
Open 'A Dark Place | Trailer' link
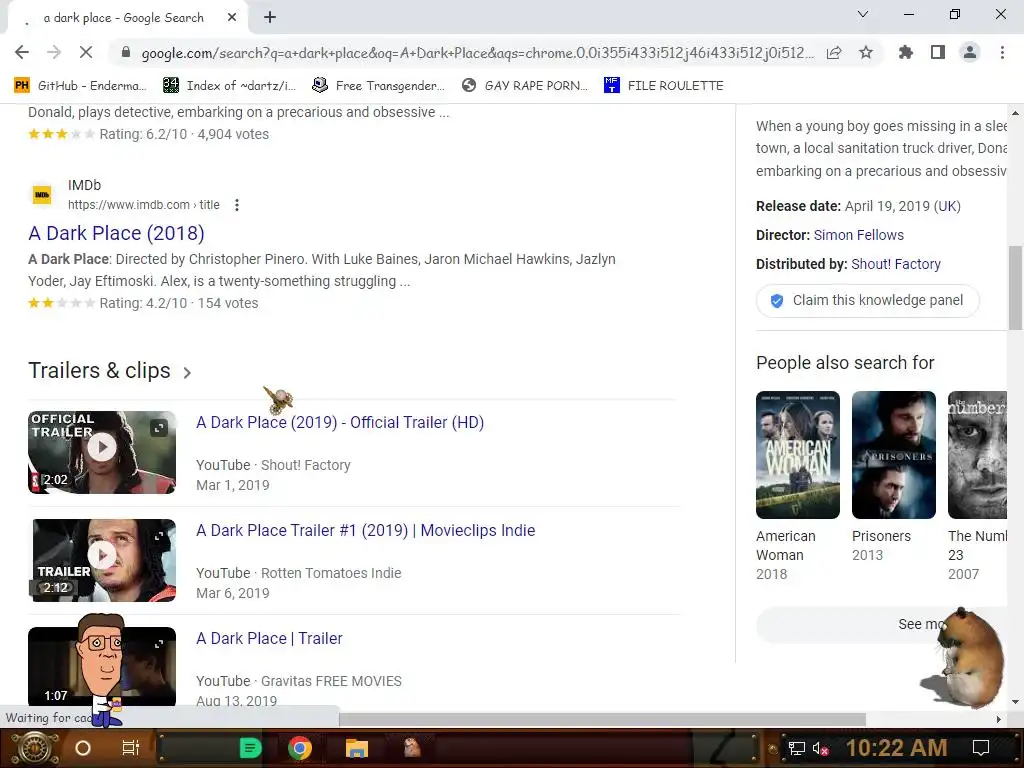click(269, 638)
